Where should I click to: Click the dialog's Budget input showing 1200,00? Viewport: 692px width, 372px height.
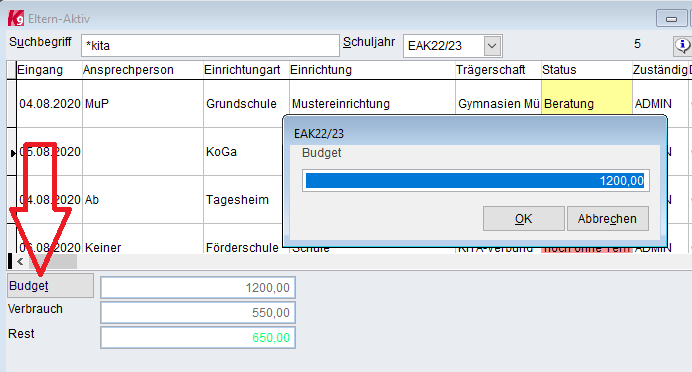[475, 180]
